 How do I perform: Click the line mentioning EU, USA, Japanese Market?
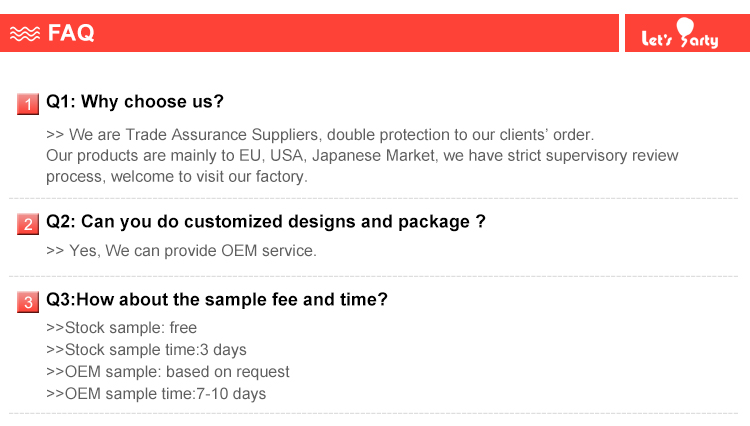[x=362, y=155]
